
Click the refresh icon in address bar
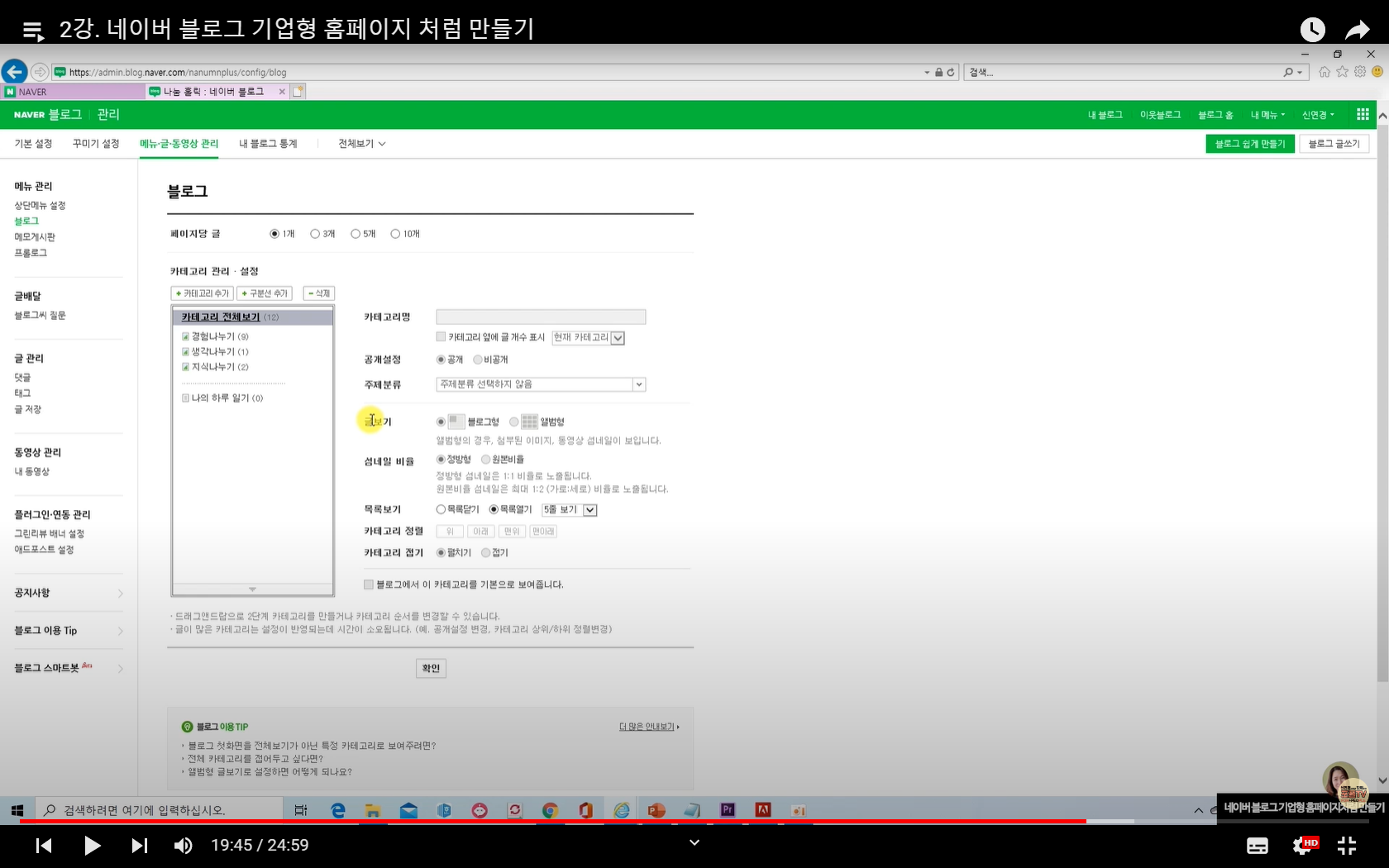(x=951, y=73)
